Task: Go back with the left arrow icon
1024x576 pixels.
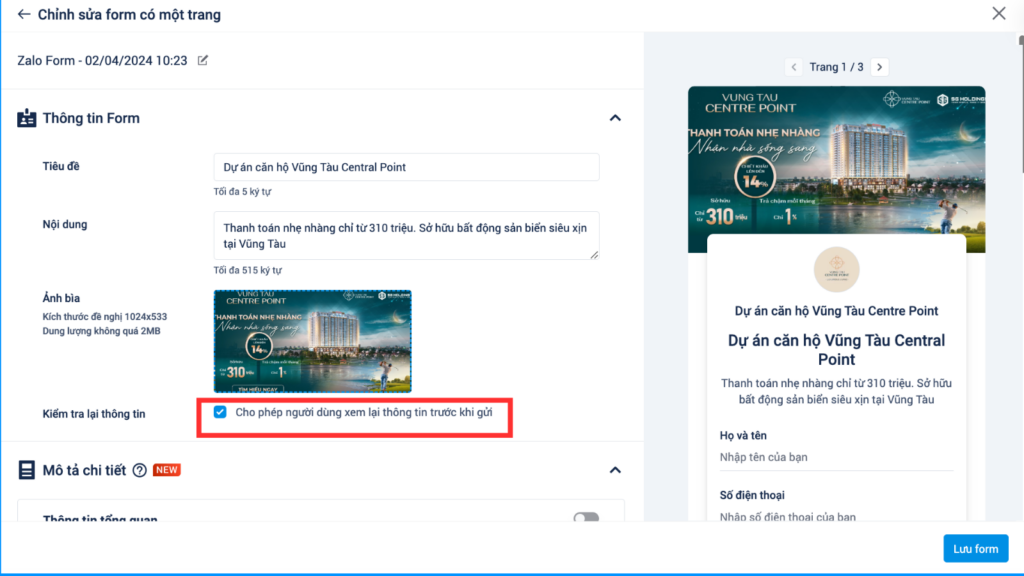Action: (24, 14)
